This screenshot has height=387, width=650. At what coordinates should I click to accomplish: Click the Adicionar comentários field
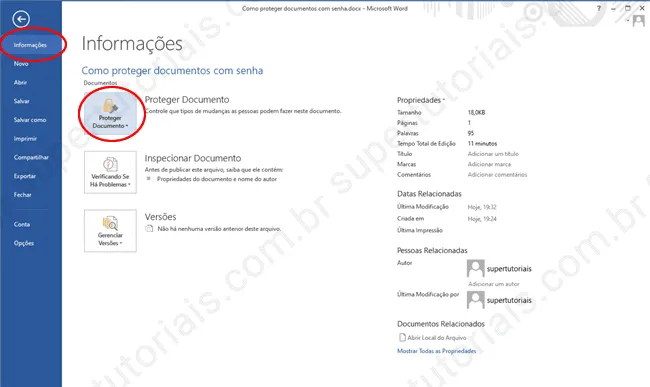497,174
